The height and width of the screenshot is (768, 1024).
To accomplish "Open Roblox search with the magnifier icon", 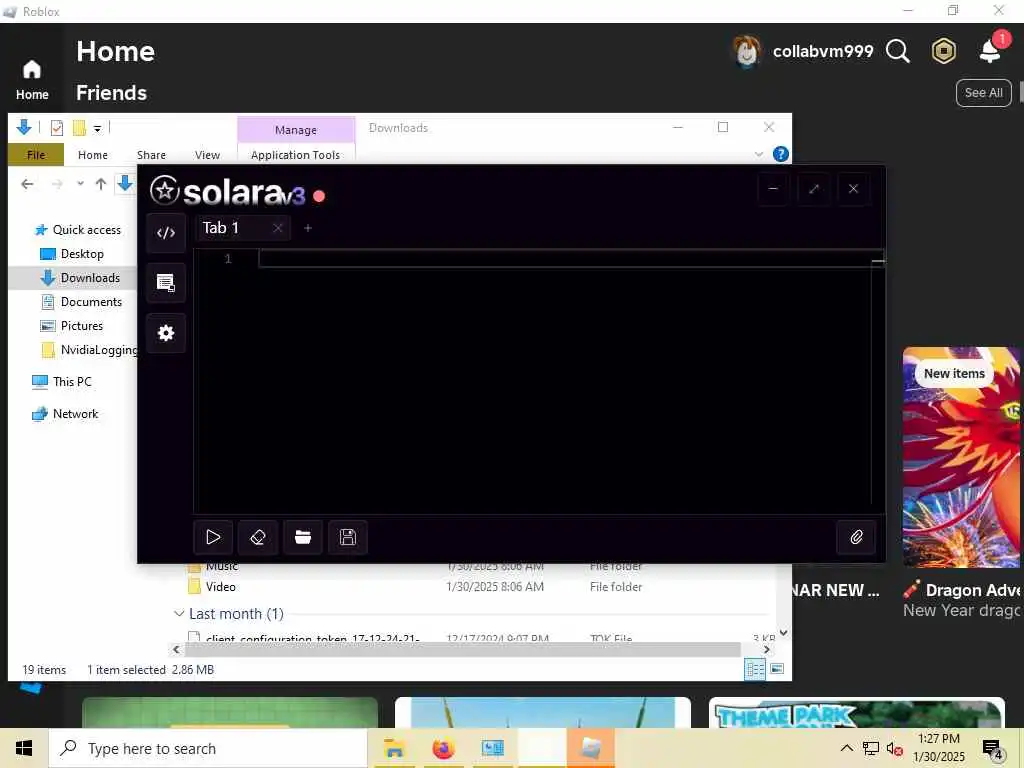I will [x=897, y=51].
